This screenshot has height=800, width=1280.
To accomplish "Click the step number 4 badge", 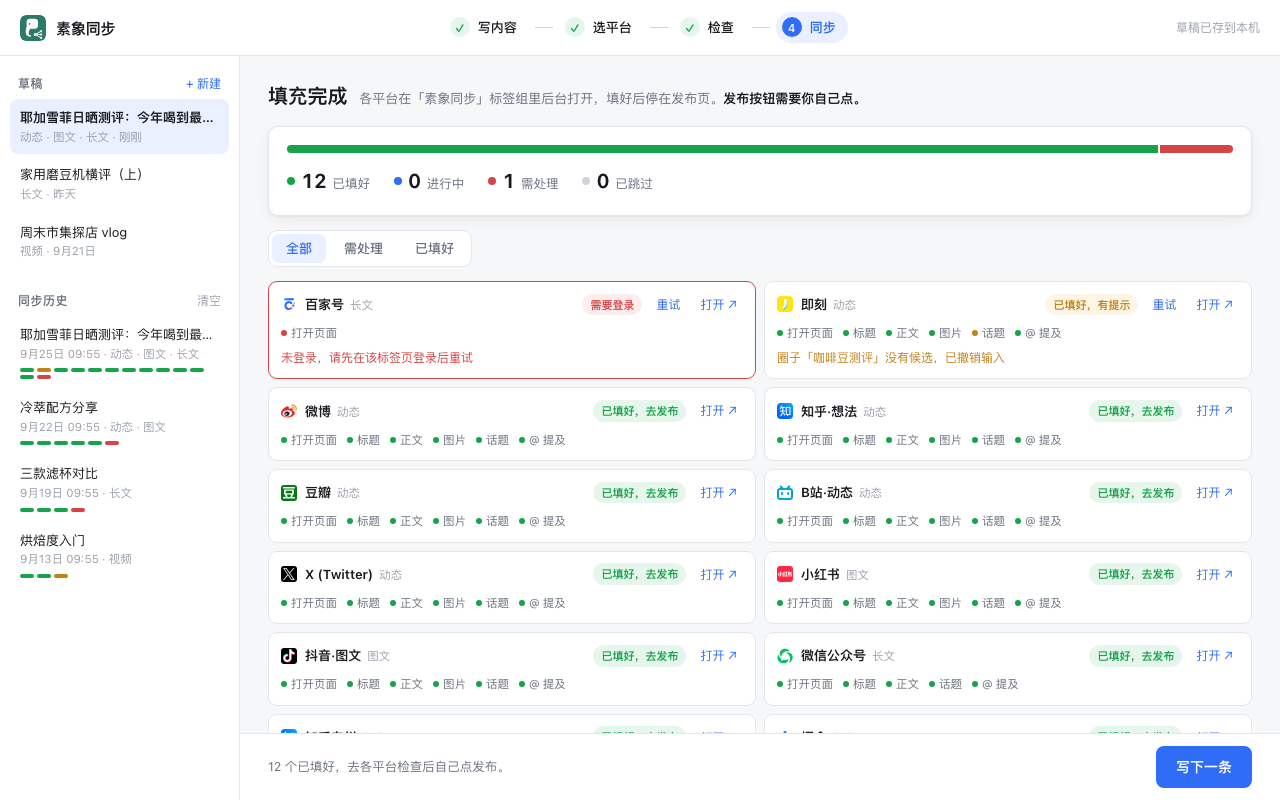I will (x=792, y=27).
